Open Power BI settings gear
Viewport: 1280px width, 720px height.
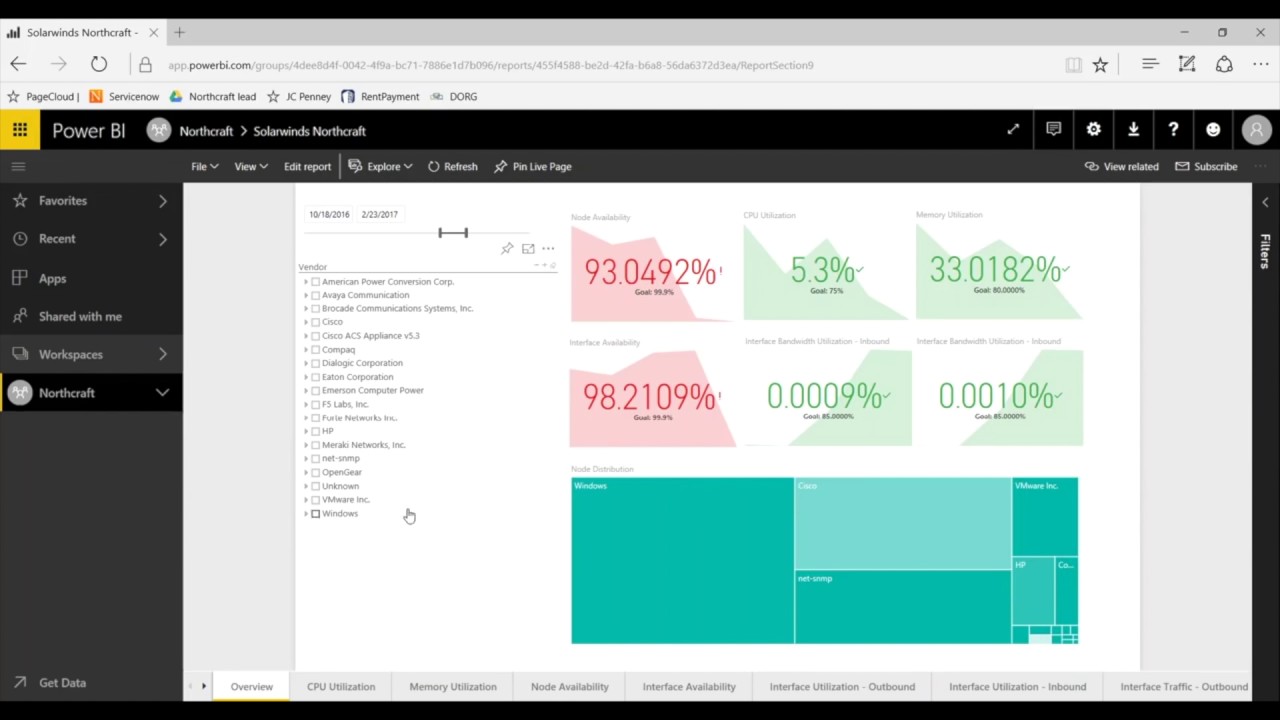coord(1093,129)
